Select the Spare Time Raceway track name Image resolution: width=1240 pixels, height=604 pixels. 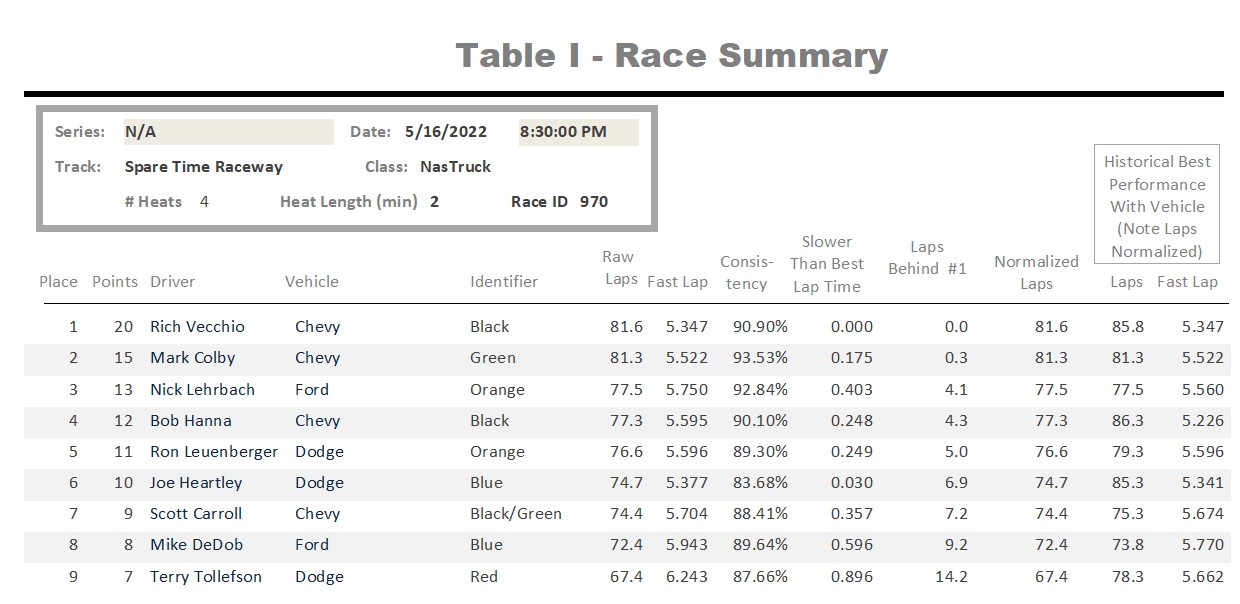(204, 167)
